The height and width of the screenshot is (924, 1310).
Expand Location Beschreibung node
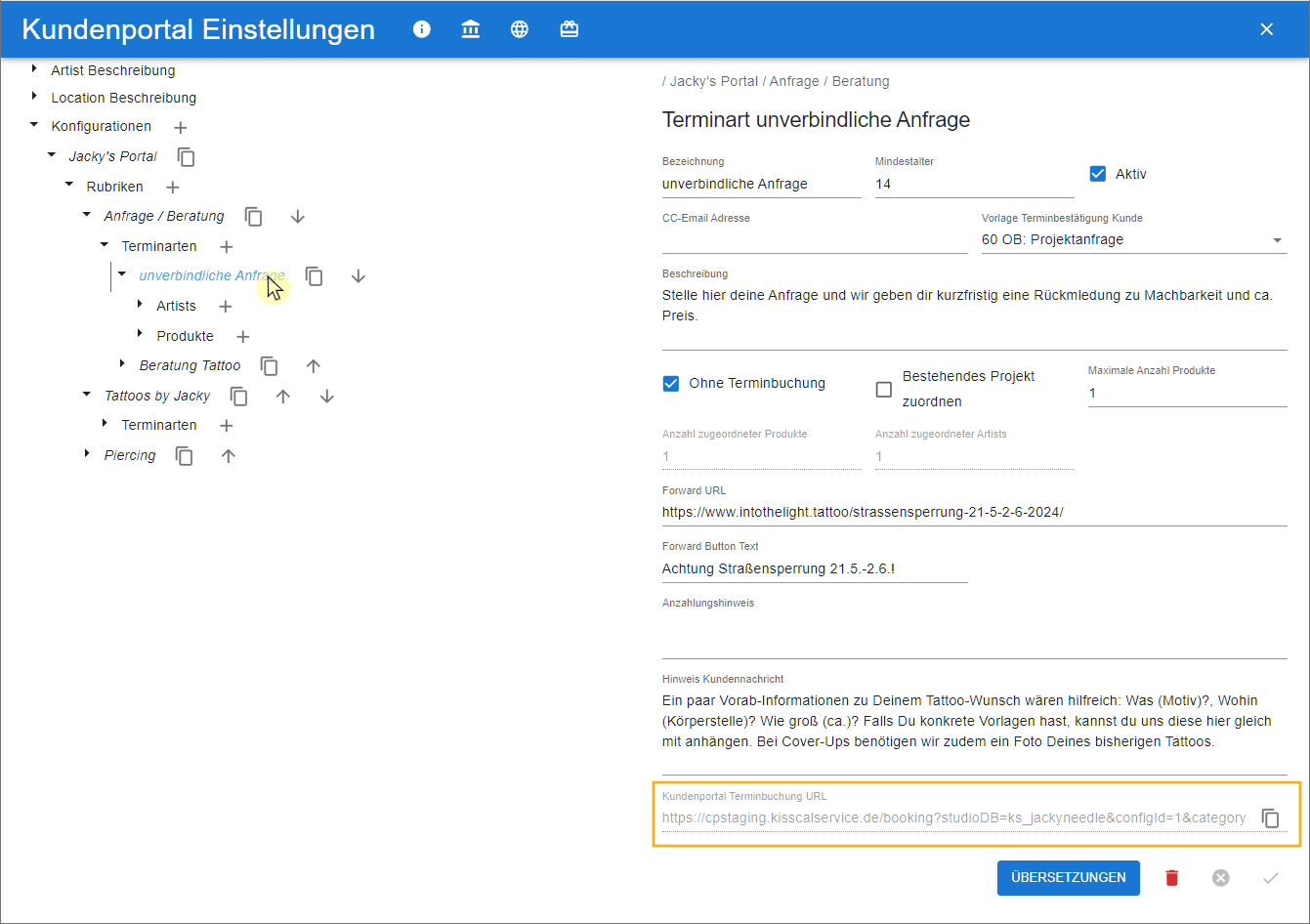[x=34, y=97]
